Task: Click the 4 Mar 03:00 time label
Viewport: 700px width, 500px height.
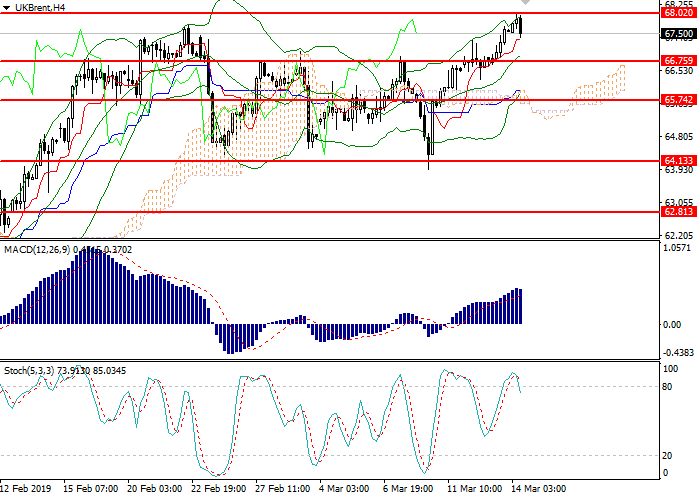Action: point(345,490)
